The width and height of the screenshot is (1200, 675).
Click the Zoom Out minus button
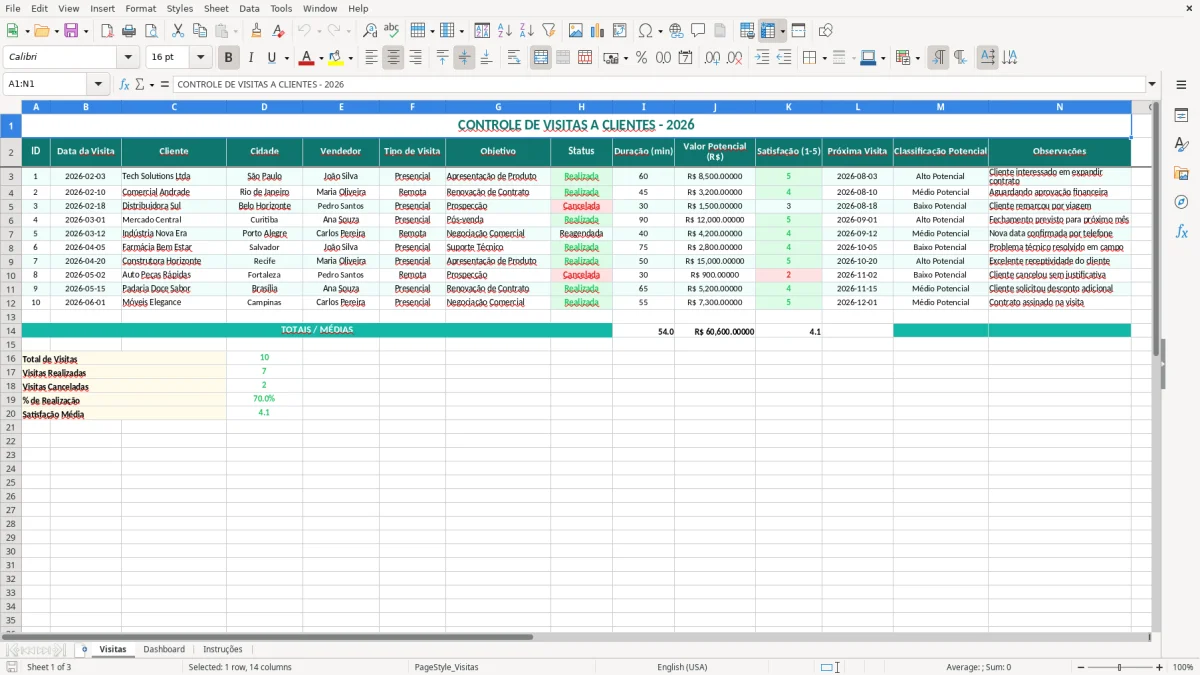point(1080,667)
